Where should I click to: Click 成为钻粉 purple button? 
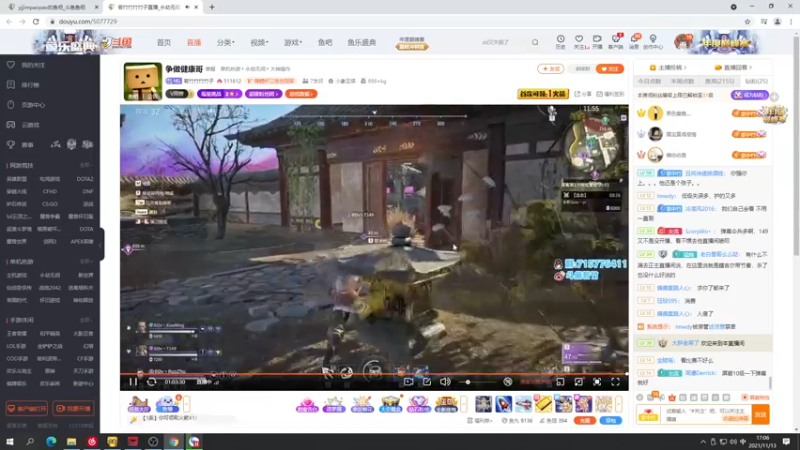tap(749, 95)
